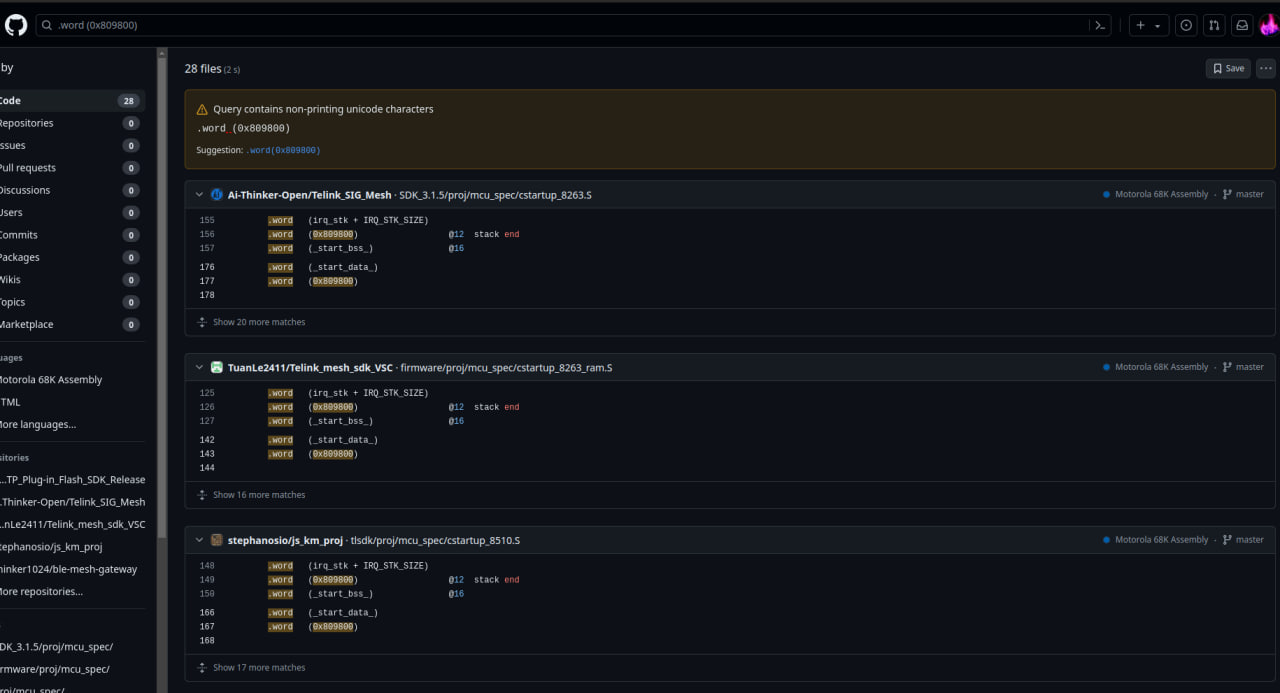Image resolution: width=1280 pixels, height=693 pixels.
Task: Collapse the Ai-Thinker-Open/Telink_SIG_Mesh result
Action: pos(199,195)
